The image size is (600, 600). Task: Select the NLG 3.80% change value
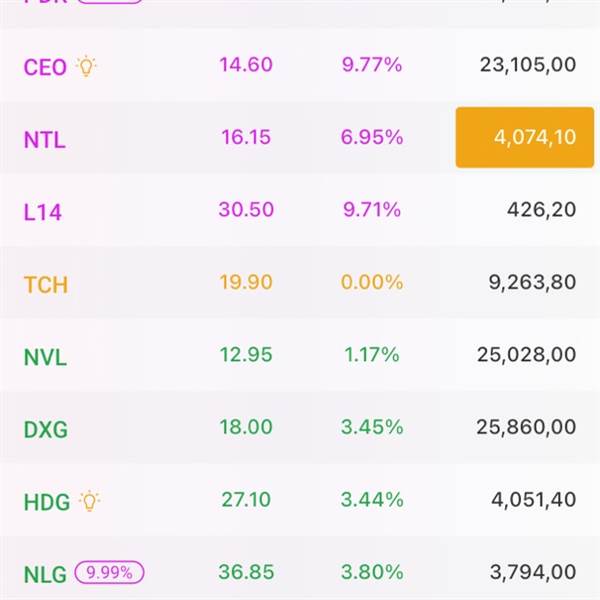tap(372, 572)
